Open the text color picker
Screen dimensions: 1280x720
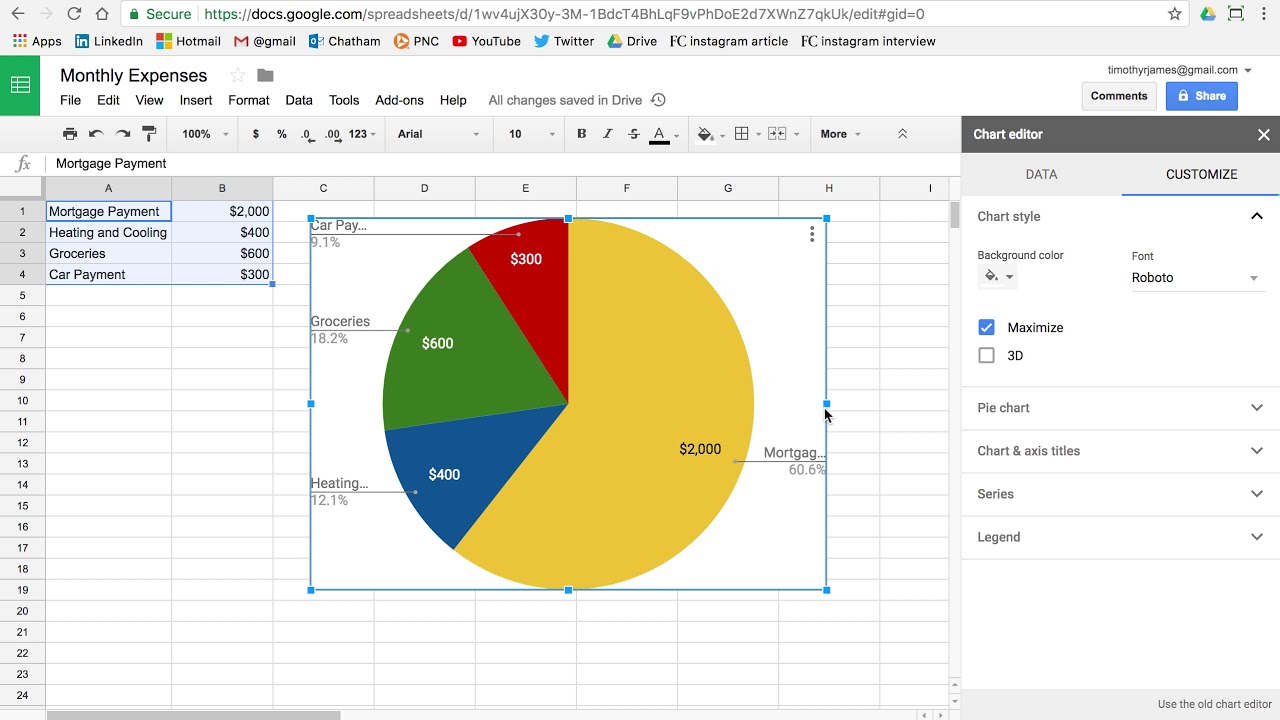pyautogui.click(x=664, y=134)
